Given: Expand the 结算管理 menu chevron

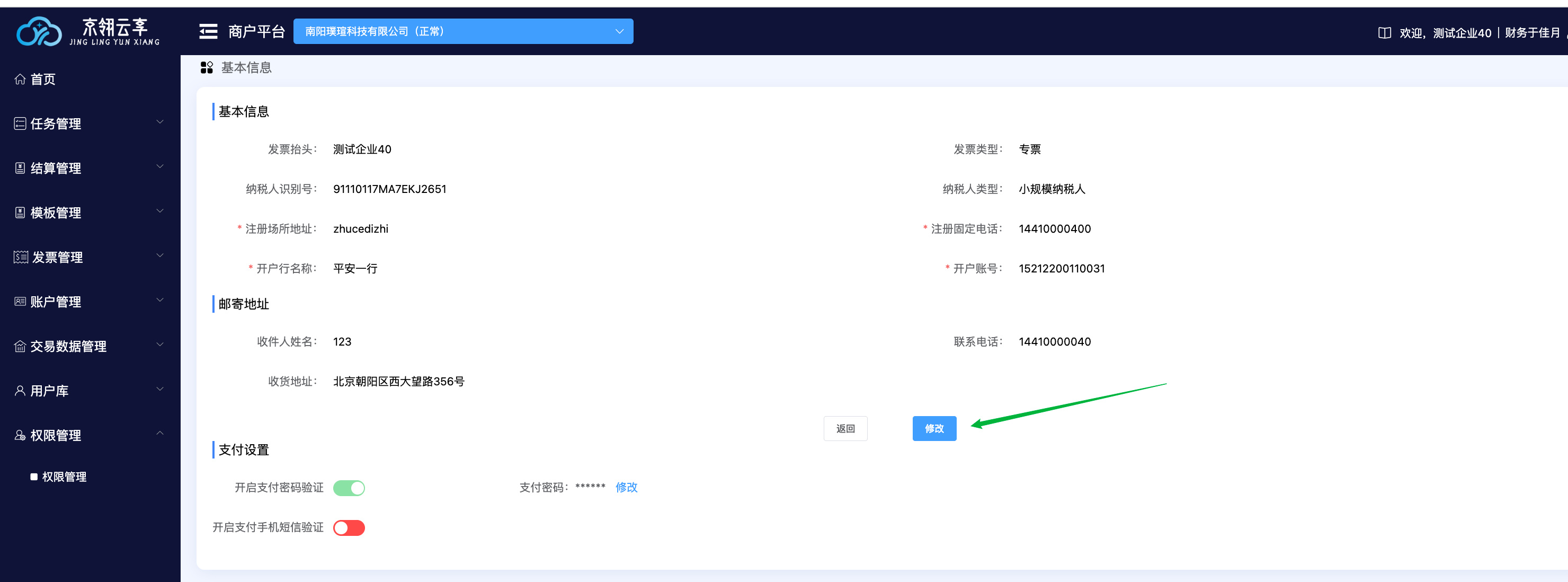Looking at the screenshot, I should (x=160, y=167).
